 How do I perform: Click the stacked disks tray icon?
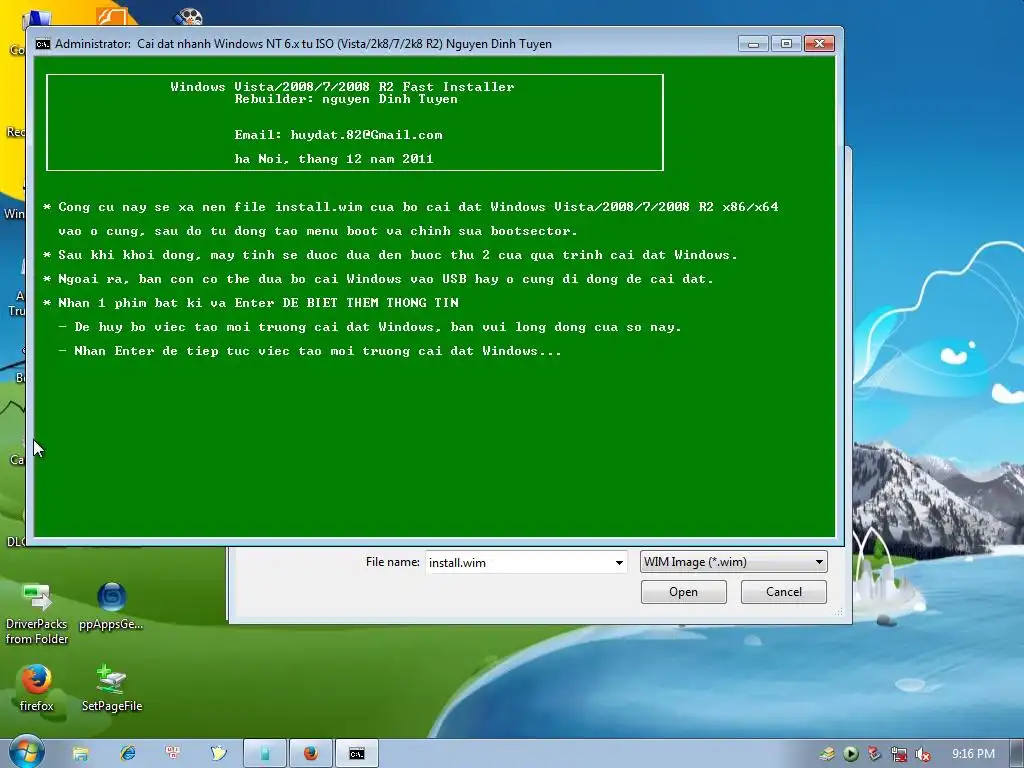[827, 754]
